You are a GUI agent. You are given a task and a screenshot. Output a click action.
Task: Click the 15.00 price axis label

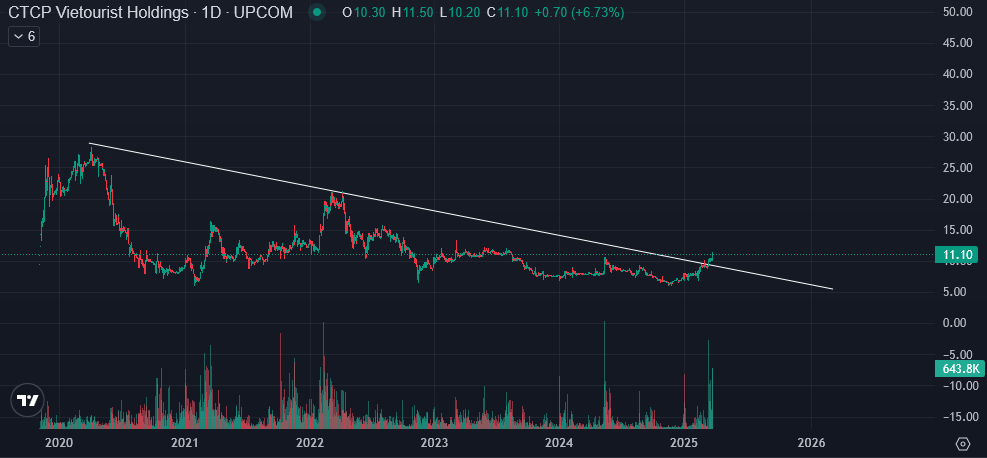click(959, 230)
